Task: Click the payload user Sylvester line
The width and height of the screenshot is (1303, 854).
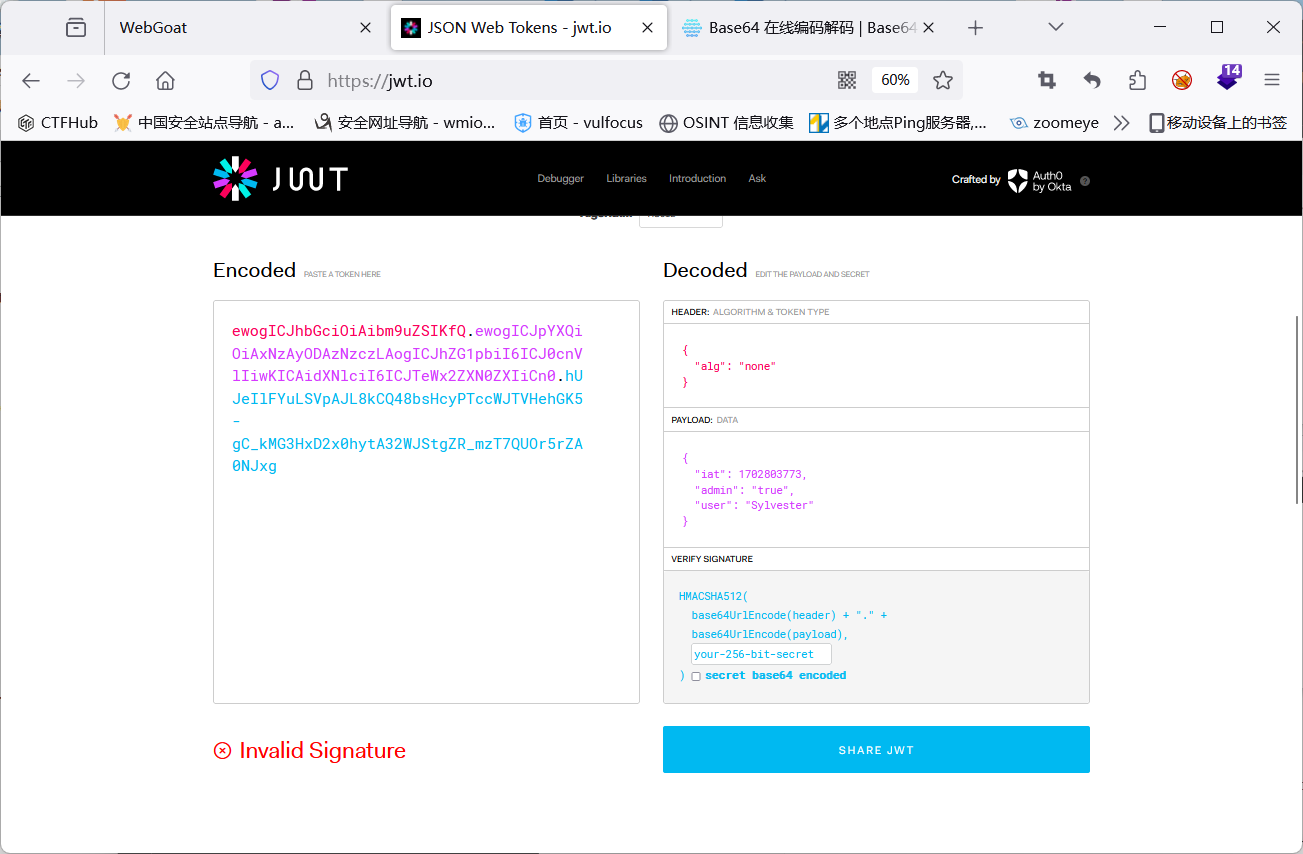Action: pyautogui.click(x=754, y=506)
